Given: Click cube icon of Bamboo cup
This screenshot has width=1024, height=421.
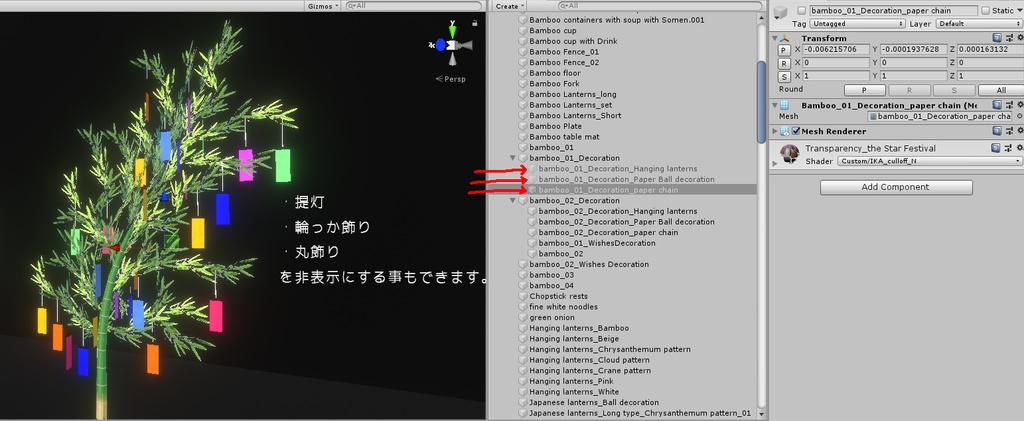Looking at the screenshot, I should [x=523, y=31].
